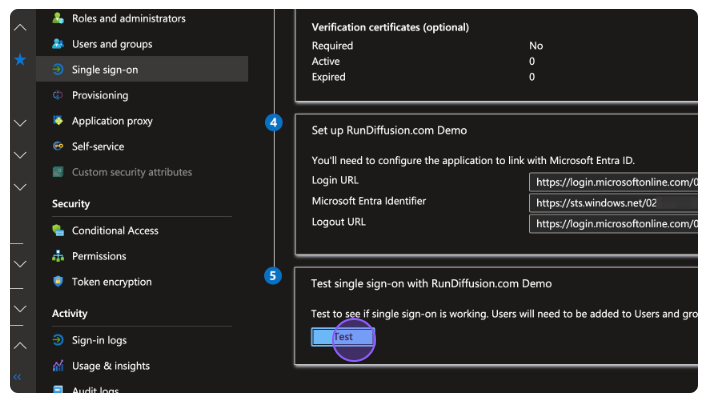
Task: Select Custom security attributes menu item
Action: tap(131, 172)
